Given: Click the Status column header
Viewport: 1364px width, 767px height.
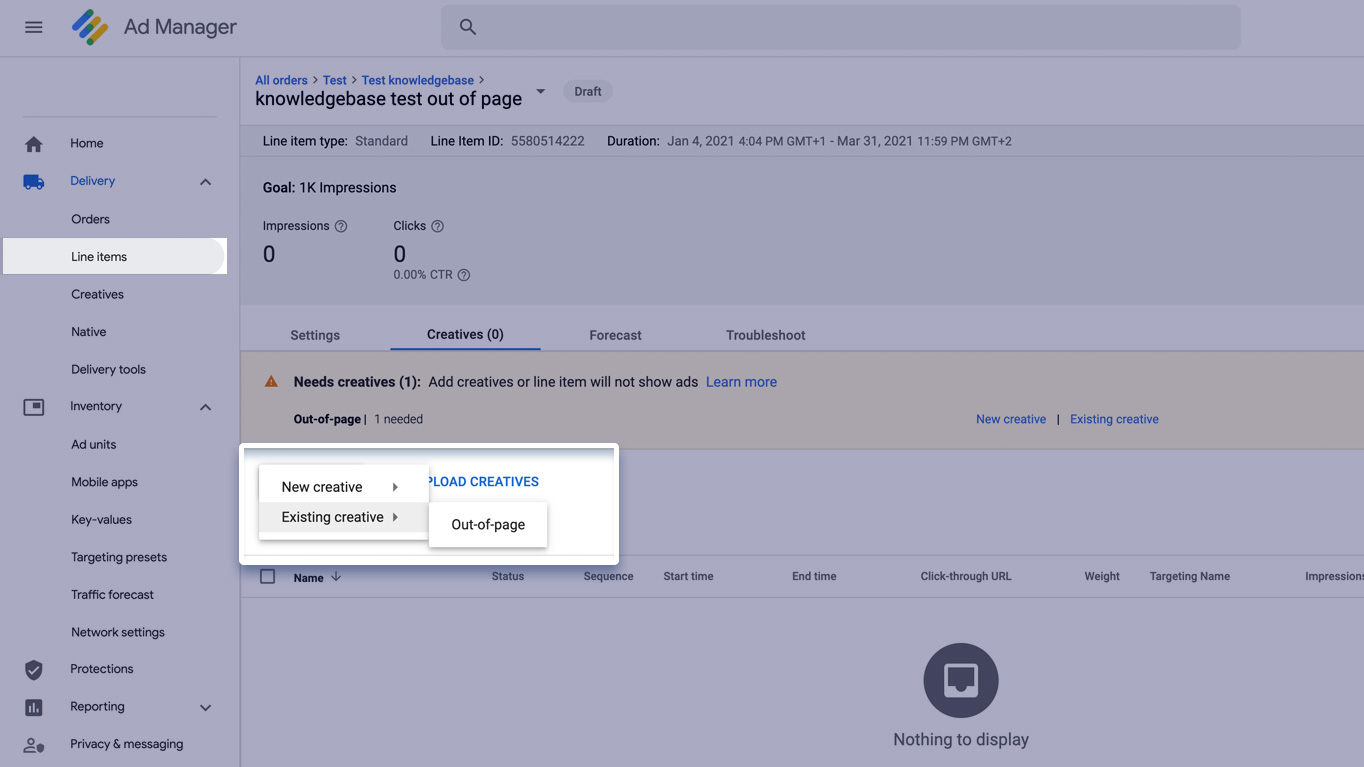Looking at the screenshot, I should [x=507, y=576].
